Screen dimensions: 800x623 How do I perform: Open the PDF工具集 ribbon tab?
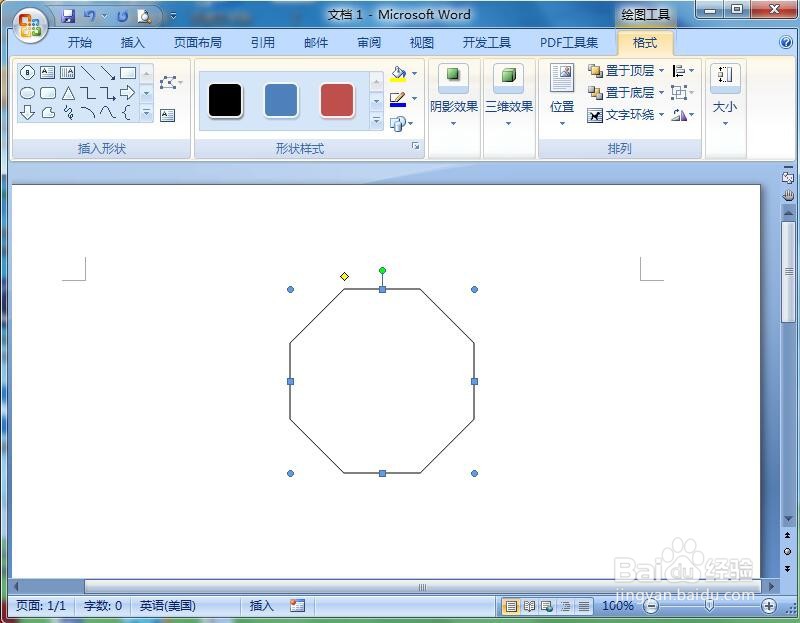(x=569, y=42)
